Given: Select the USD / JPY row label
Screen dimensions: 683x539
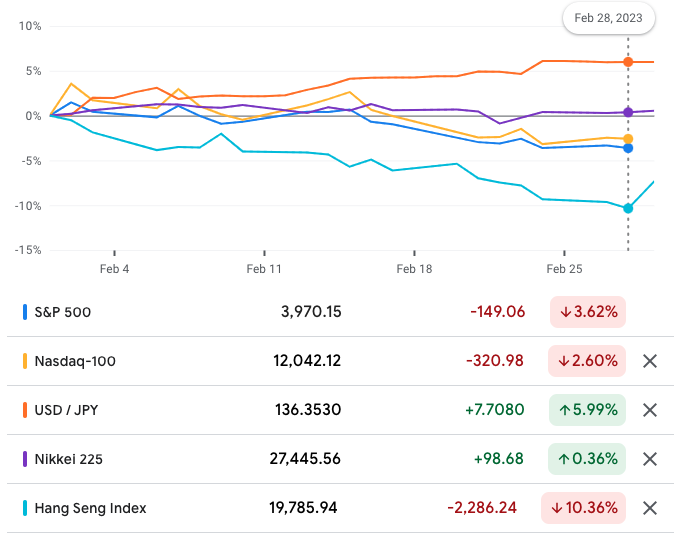Looking at the screenshot, I should pos(69,410).
